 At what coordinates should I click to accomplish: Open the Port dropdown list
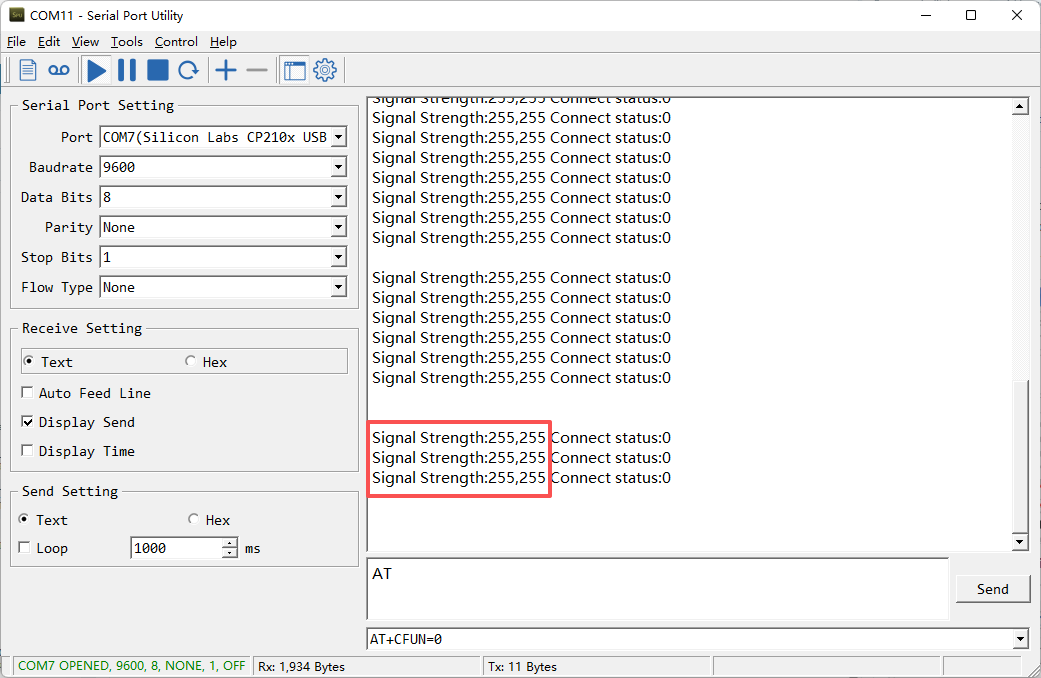point(339,137)
